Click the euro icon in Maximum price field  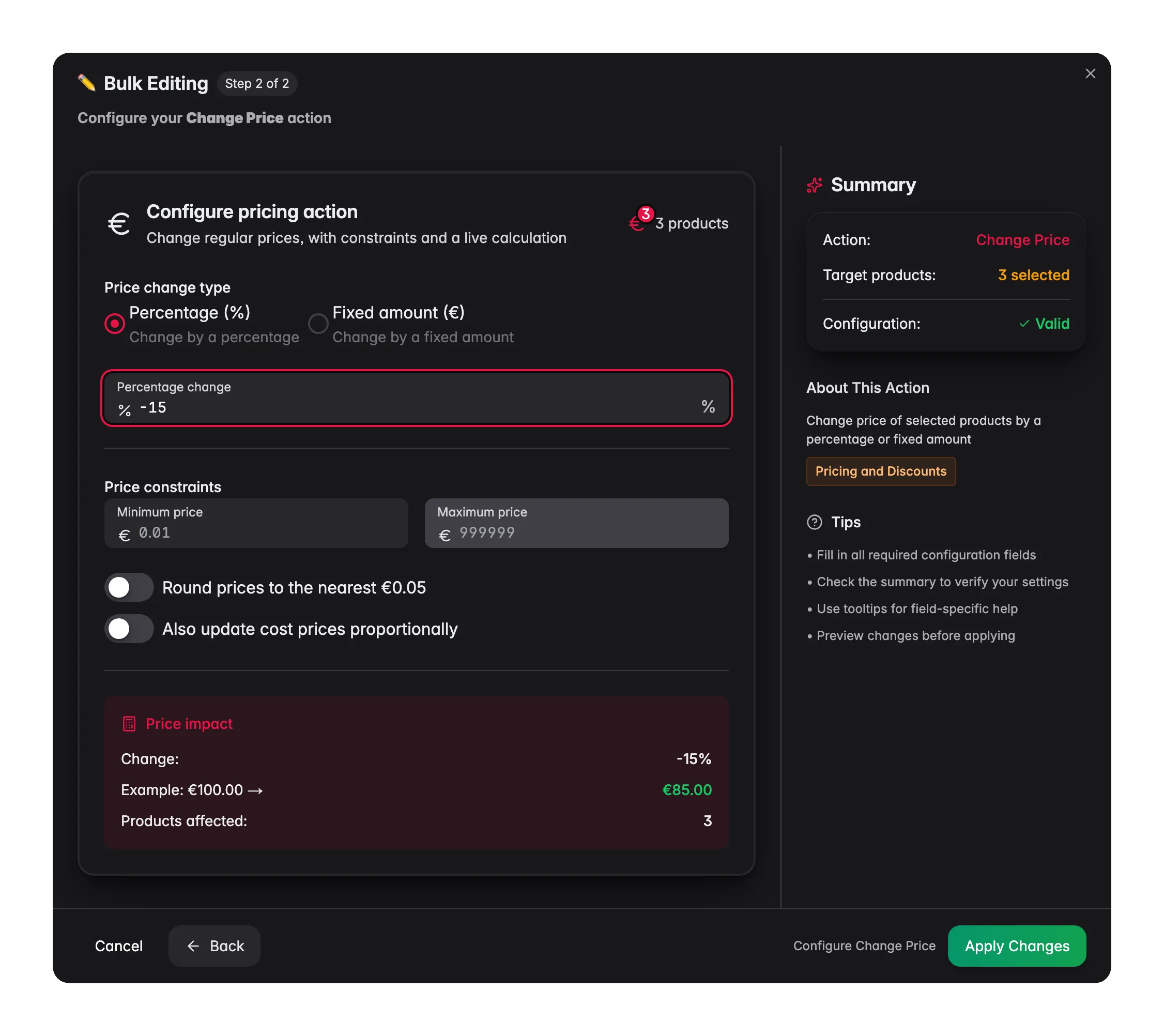tap(445, 536)
